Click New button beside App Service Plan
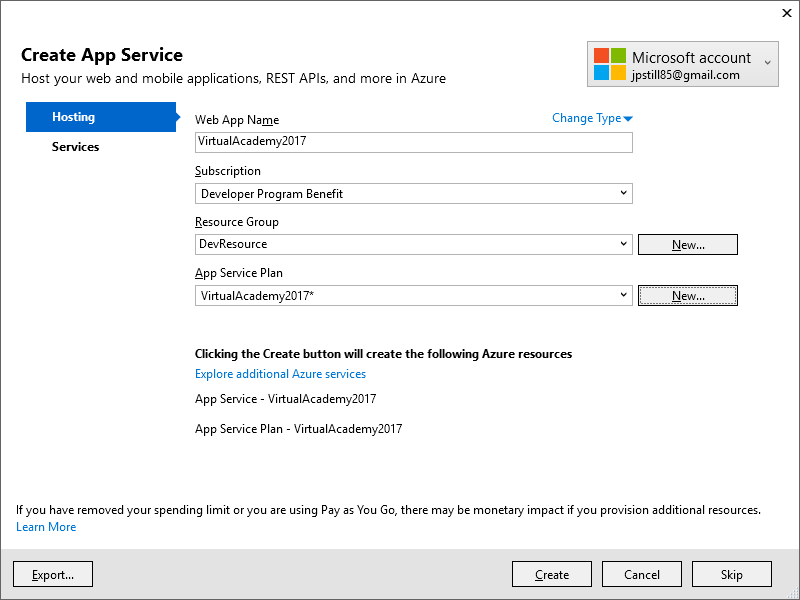The image size is (800, 600). click(687, 295)
